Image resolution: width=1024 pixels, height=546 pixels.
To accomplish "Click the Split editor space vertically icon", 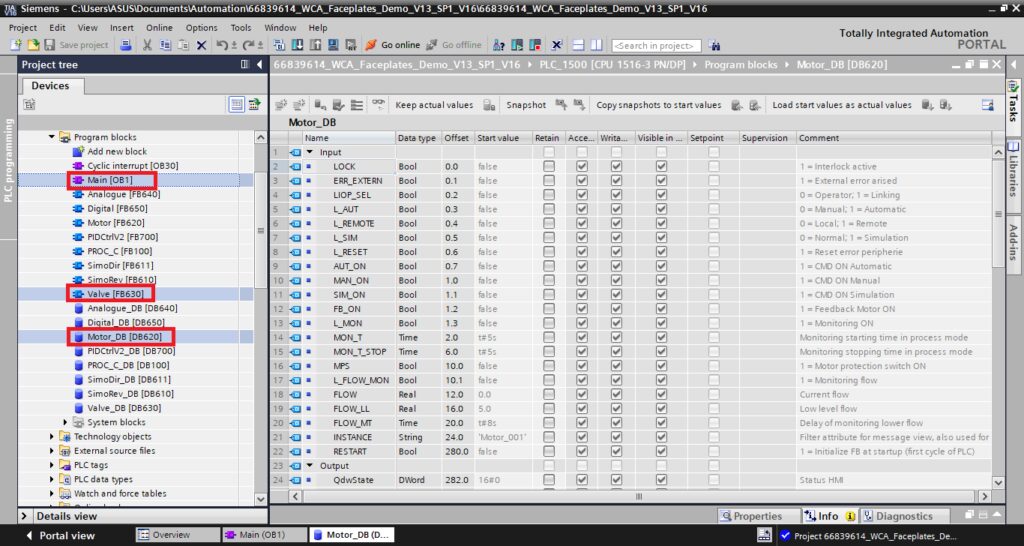I will [596, 45].
